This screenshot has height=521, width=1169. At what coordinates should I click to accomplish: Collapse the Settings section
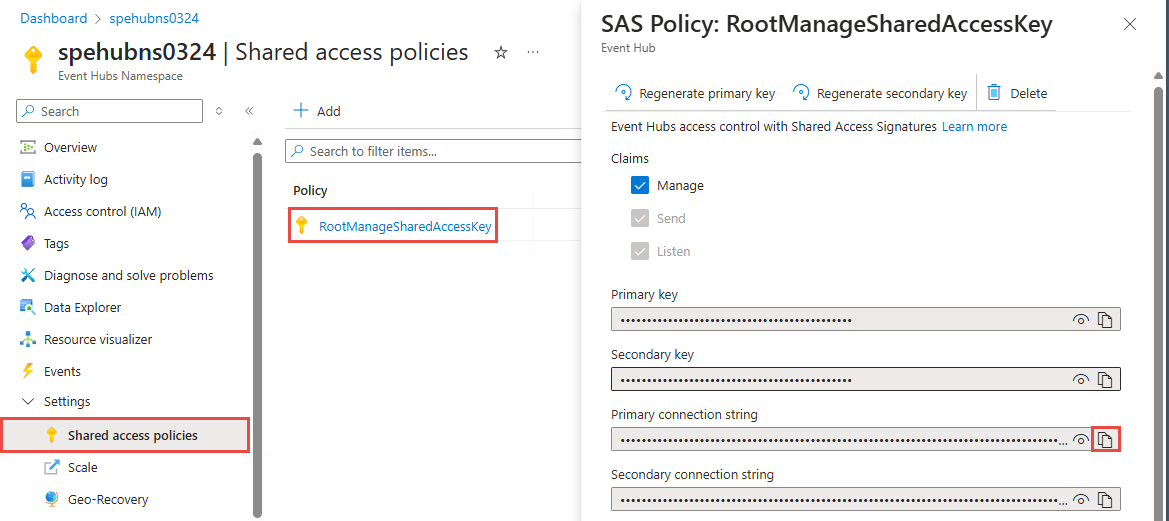tap(27, 401)
